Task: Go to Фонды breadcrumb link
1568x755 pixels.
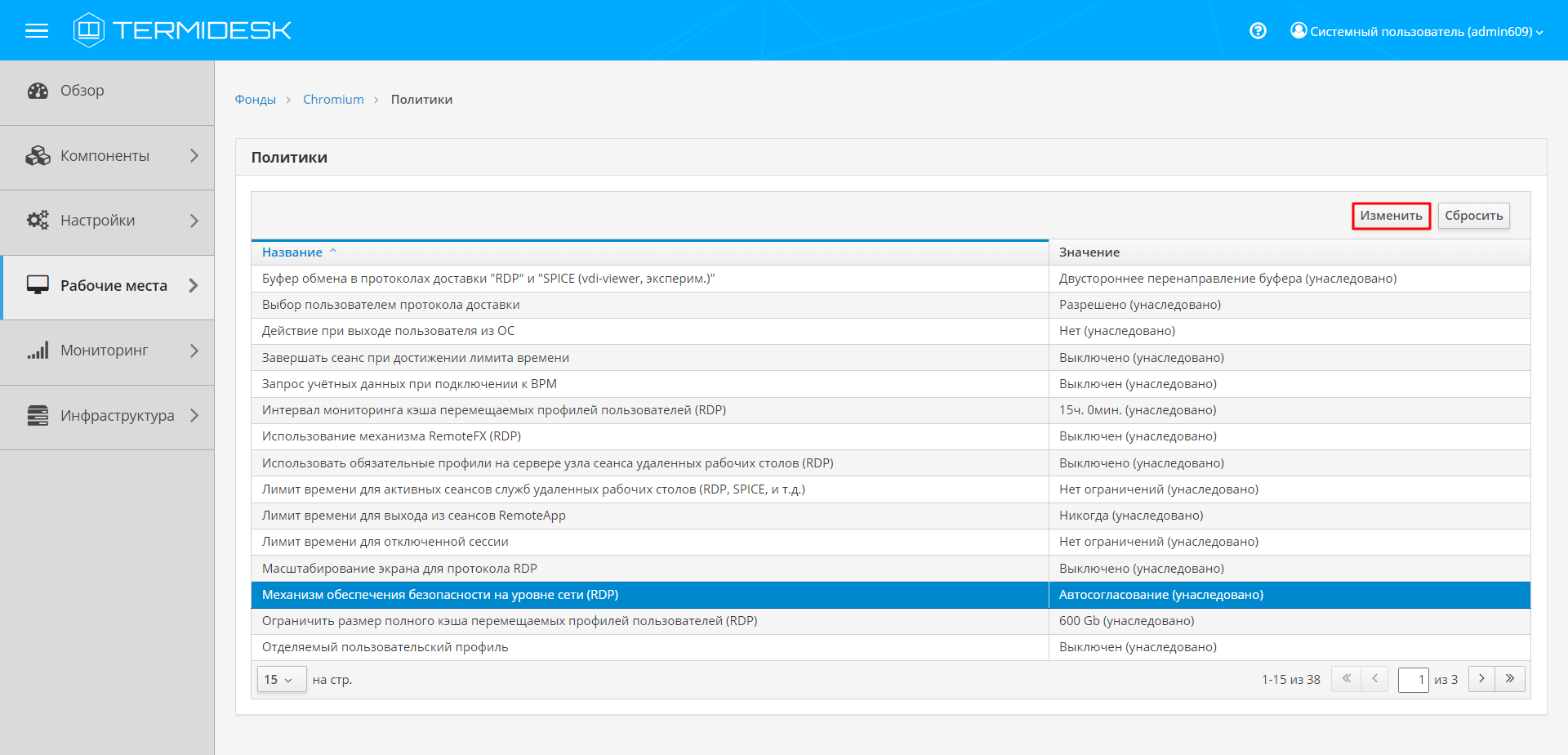Action: coord(256,100)
